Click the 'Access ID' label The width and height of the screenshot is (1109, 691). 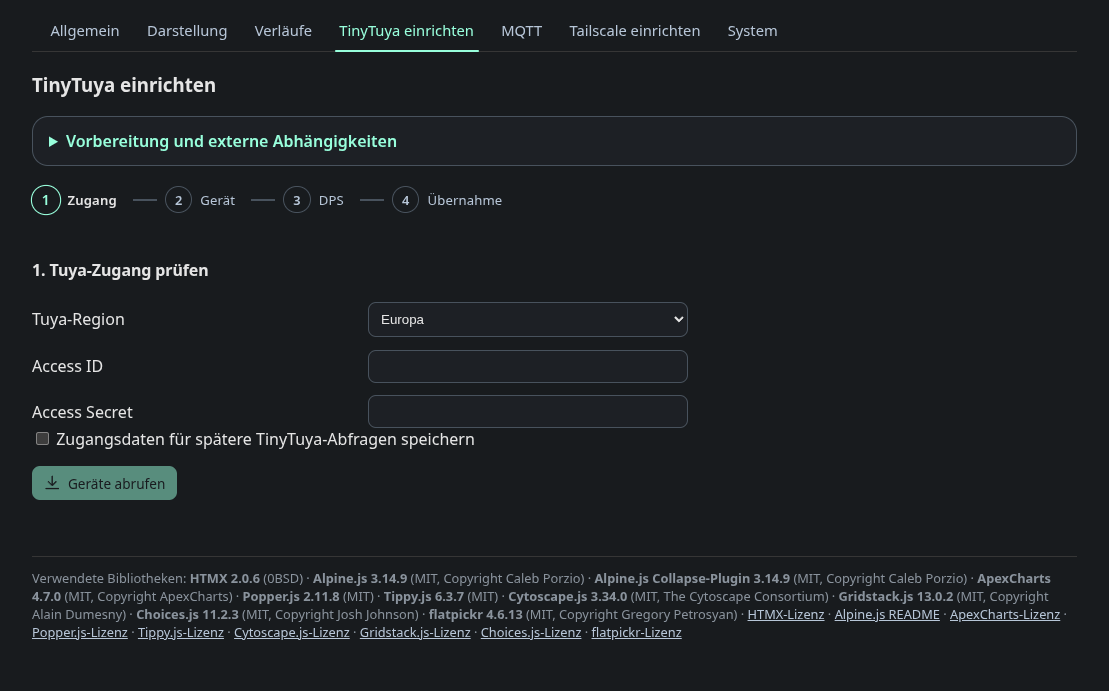pyautogui.click(x=67, y=366)
